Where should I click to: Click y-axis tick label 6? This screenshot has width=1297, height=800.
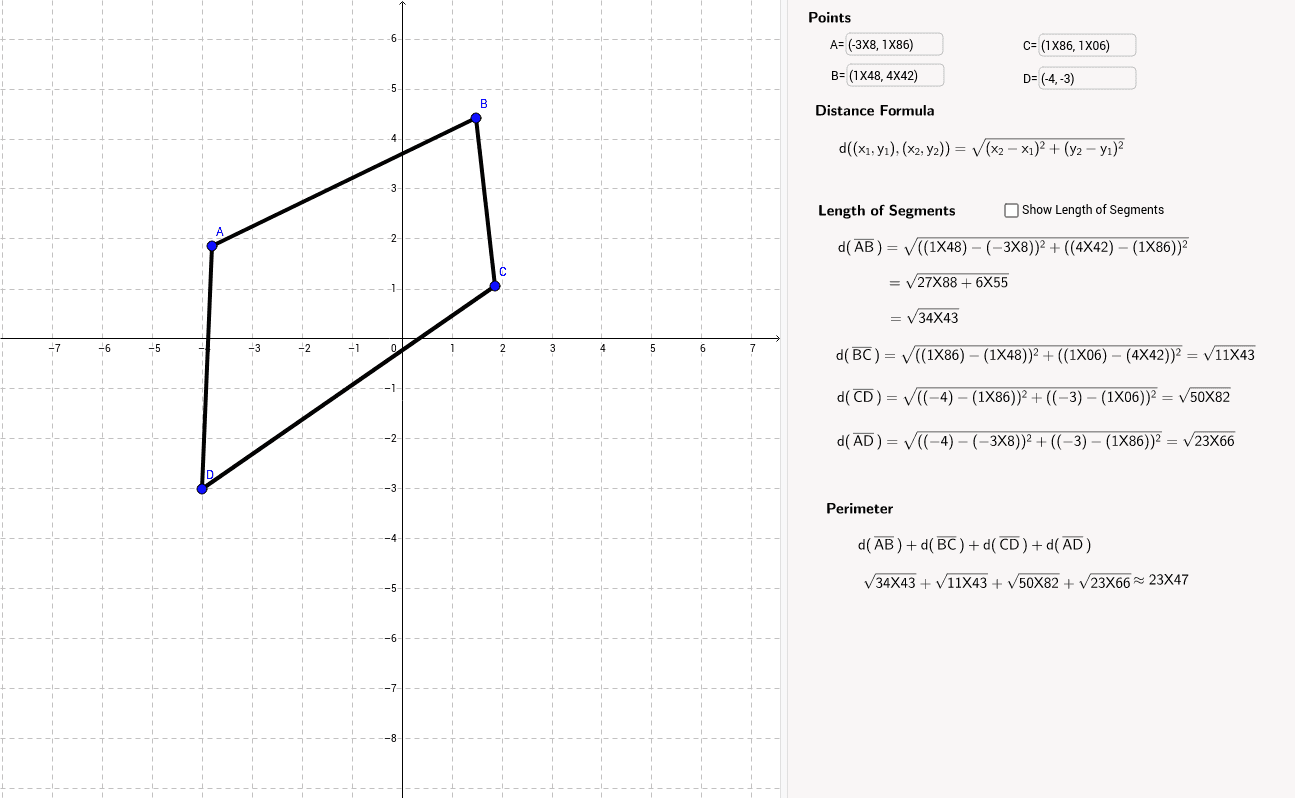tap(394, 39)
